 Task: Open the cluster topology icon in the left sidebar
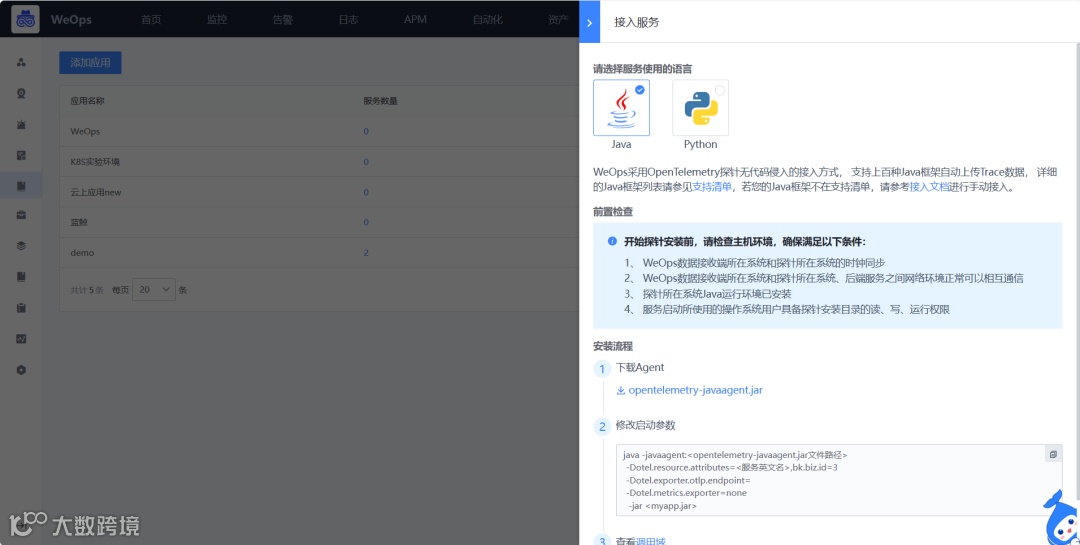[x=21, y=63]
